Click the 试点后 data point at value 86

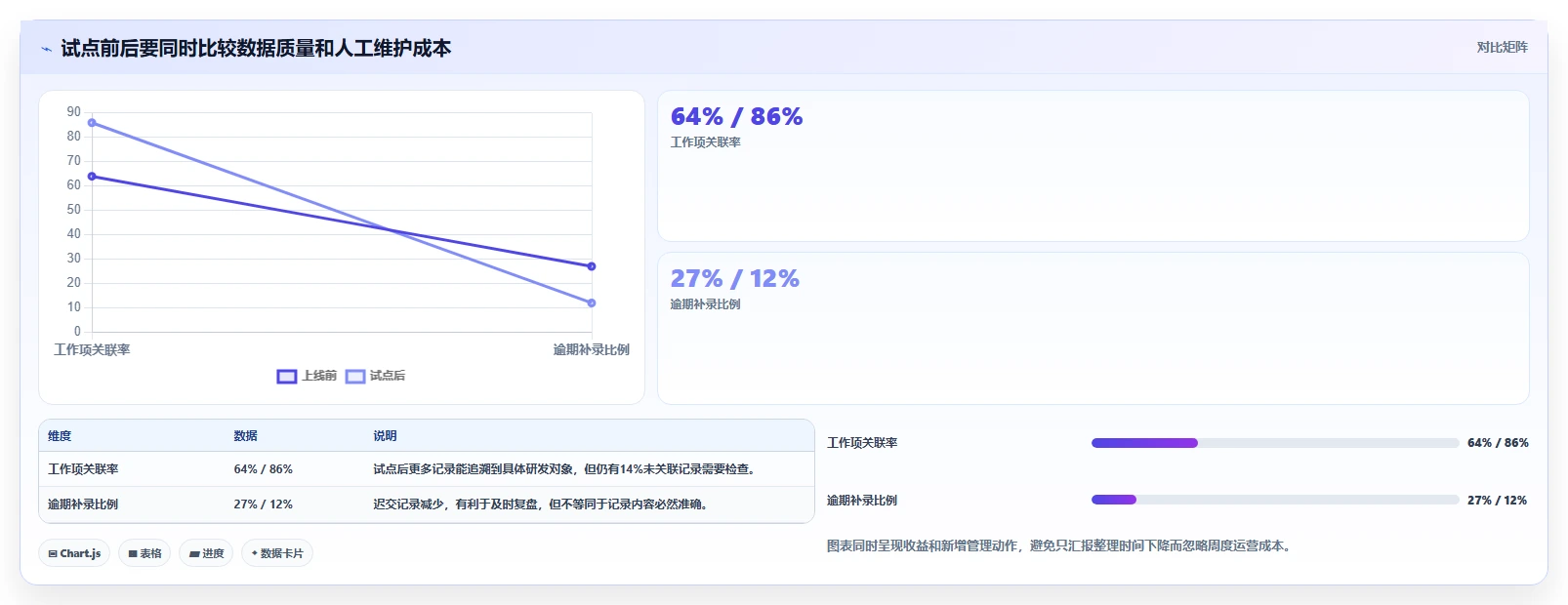coord(92,123)
